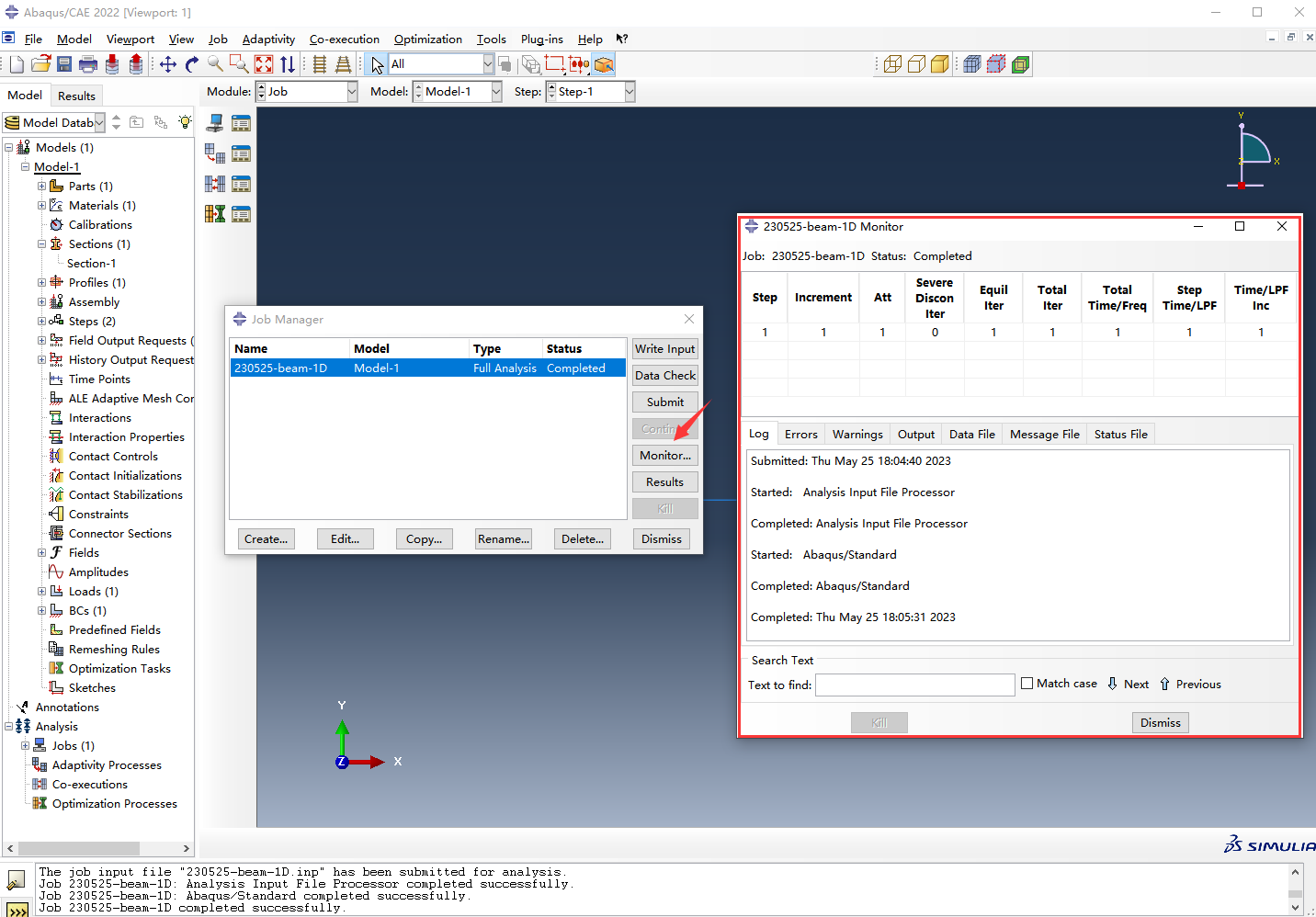Image resolution: width=1316 pixels, height=917 pixels.
Task: Click the Create Optimization Process icon
Action: pyautogui.click(x=215, y=214)
